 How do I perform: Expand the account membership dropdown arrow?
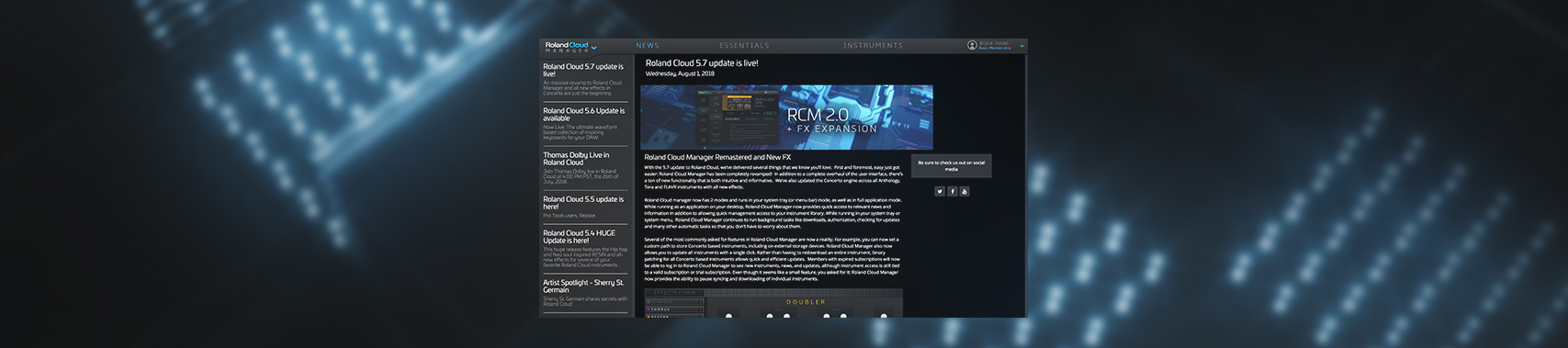1021,45
